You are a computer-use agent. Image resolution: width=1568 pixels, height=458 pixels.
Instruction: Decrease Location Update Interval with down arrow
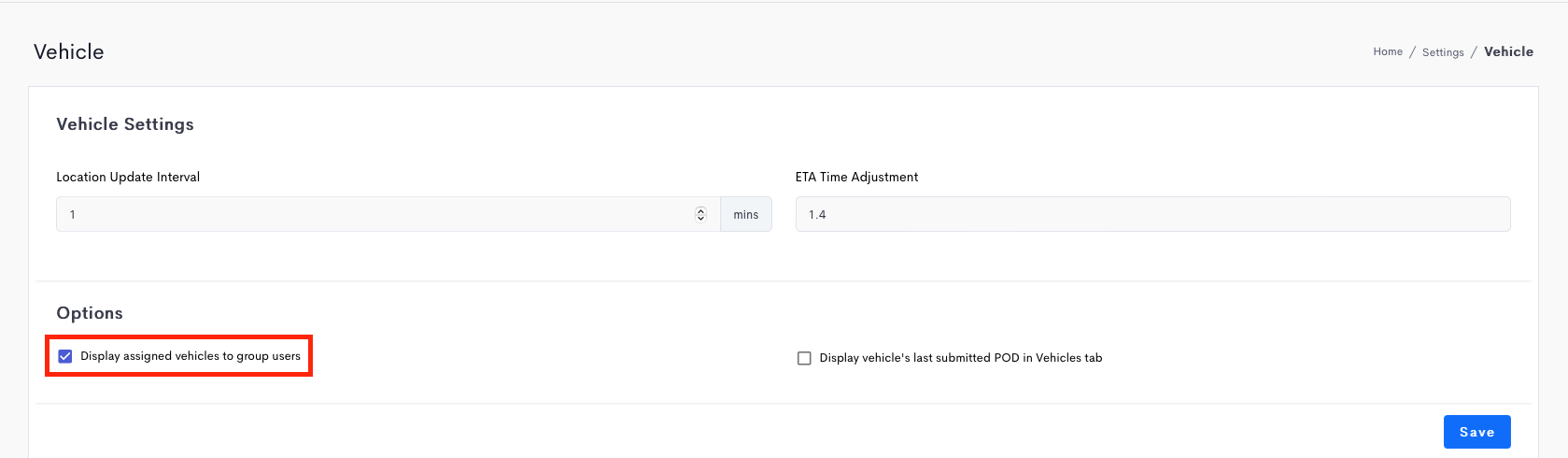click(700, 218)
